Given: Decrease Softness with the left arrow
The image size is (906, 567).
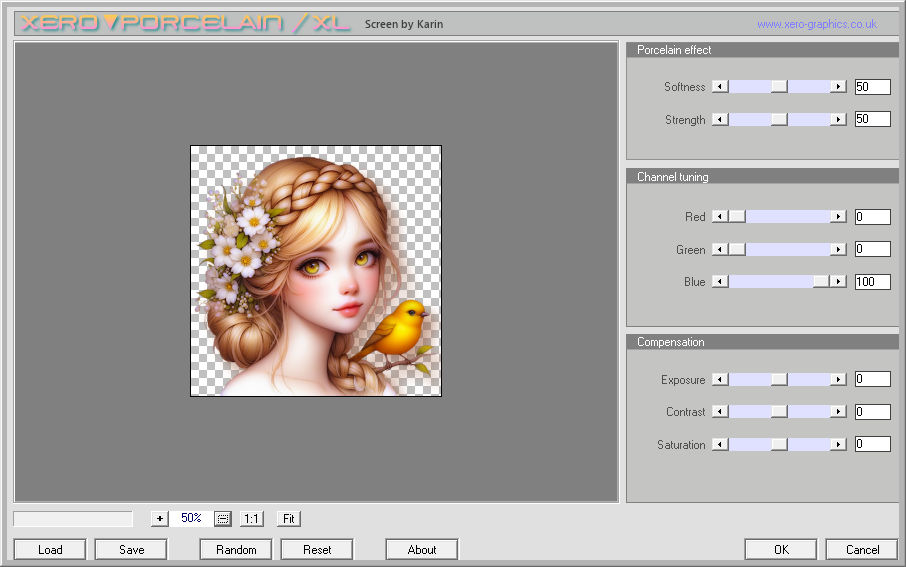Looking at the screenshot, I should [719, 87].
